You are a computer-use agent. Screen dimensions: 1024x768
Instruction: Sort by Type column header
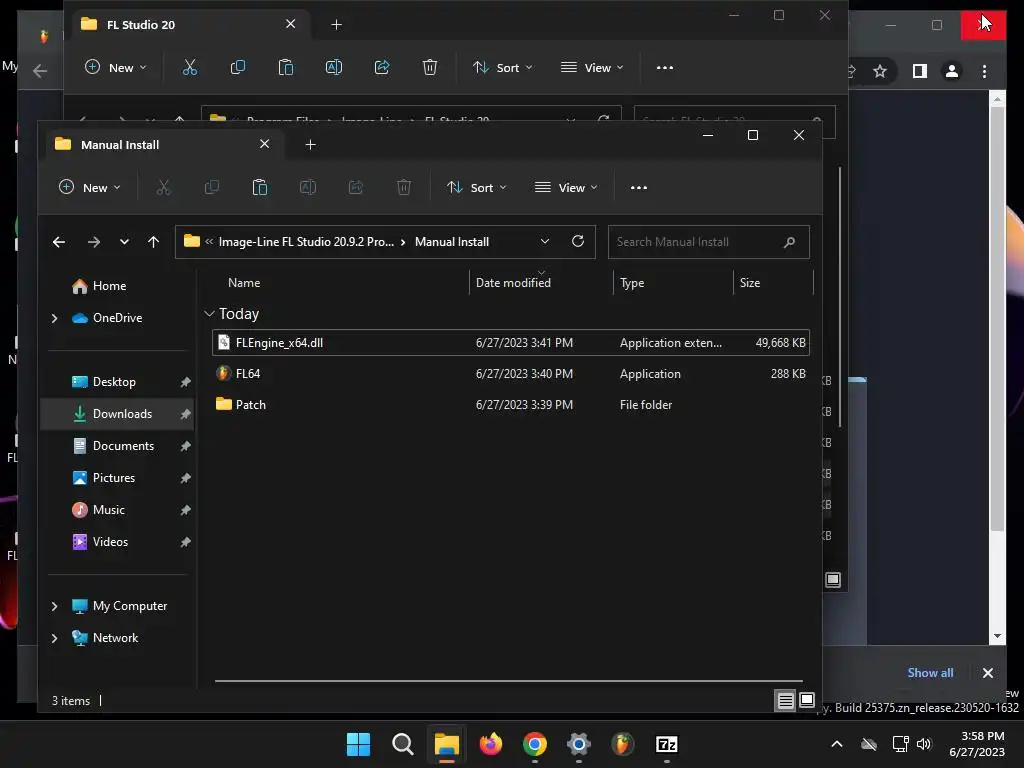(x=632, y=283)
